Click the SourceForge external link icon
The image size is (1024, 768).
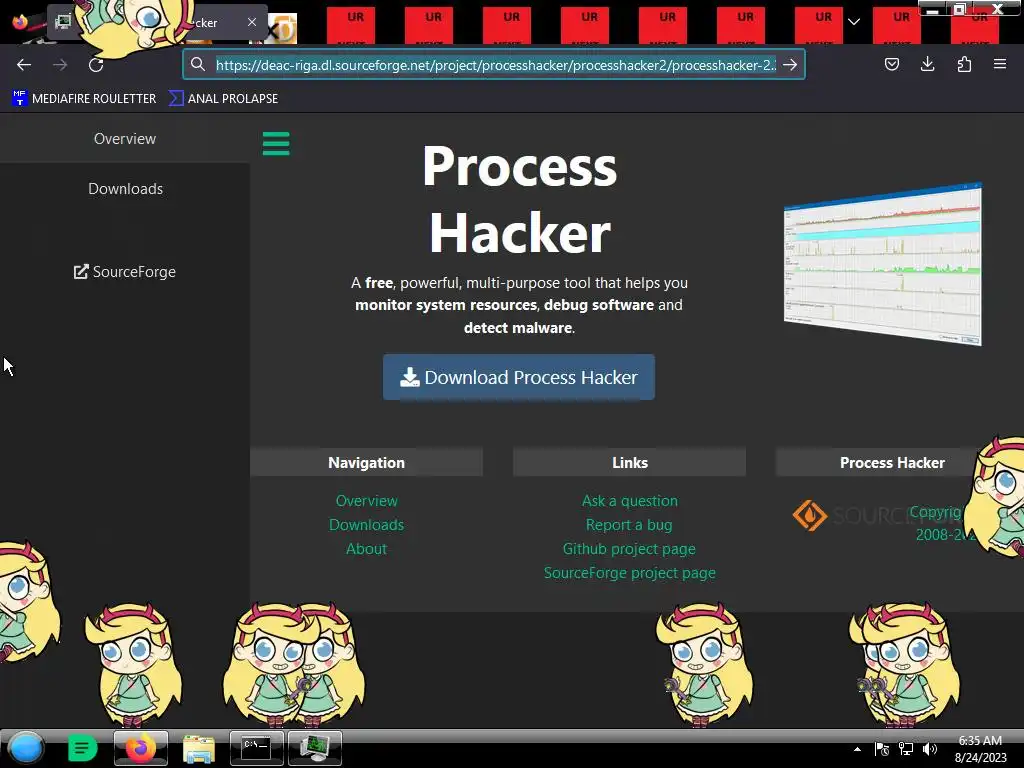click(80, 272)
